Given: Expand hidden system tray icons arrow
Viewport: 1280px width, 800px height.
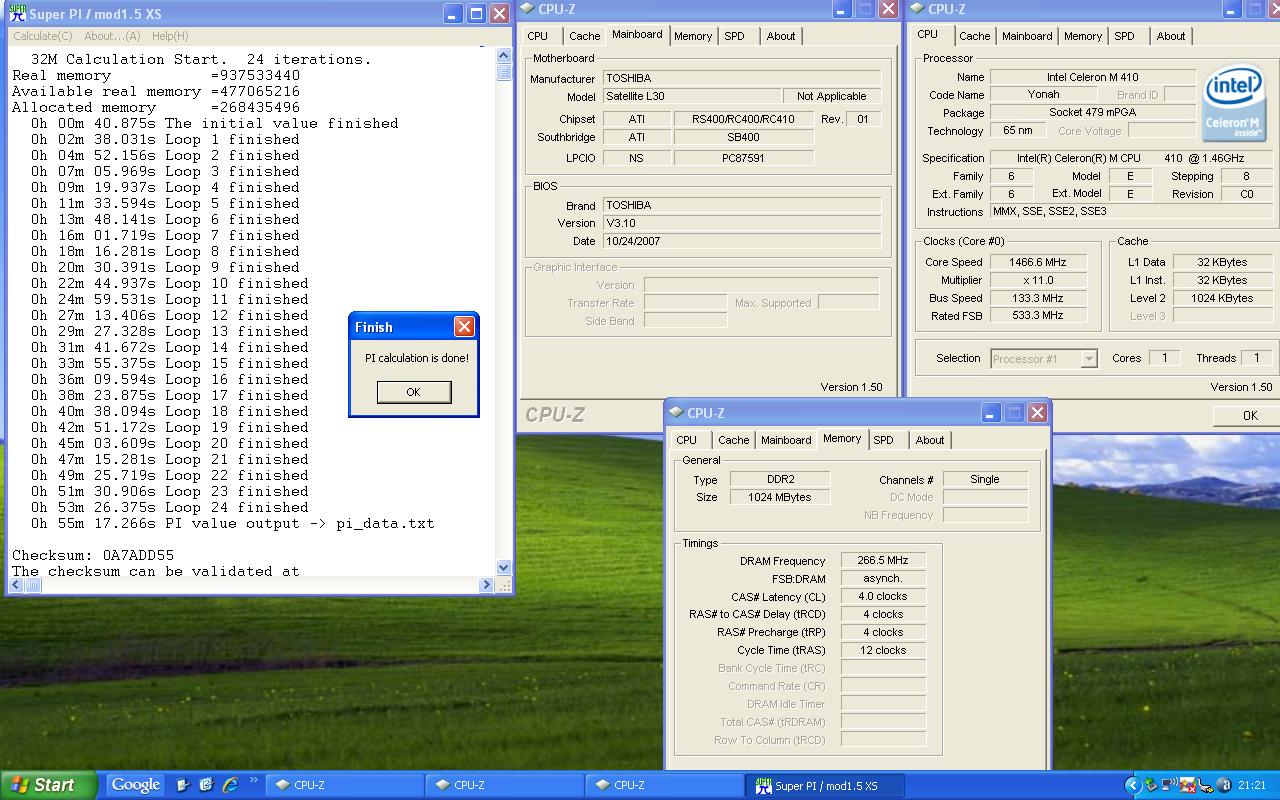Looking at the screenshot, I should pos(1133,785).
